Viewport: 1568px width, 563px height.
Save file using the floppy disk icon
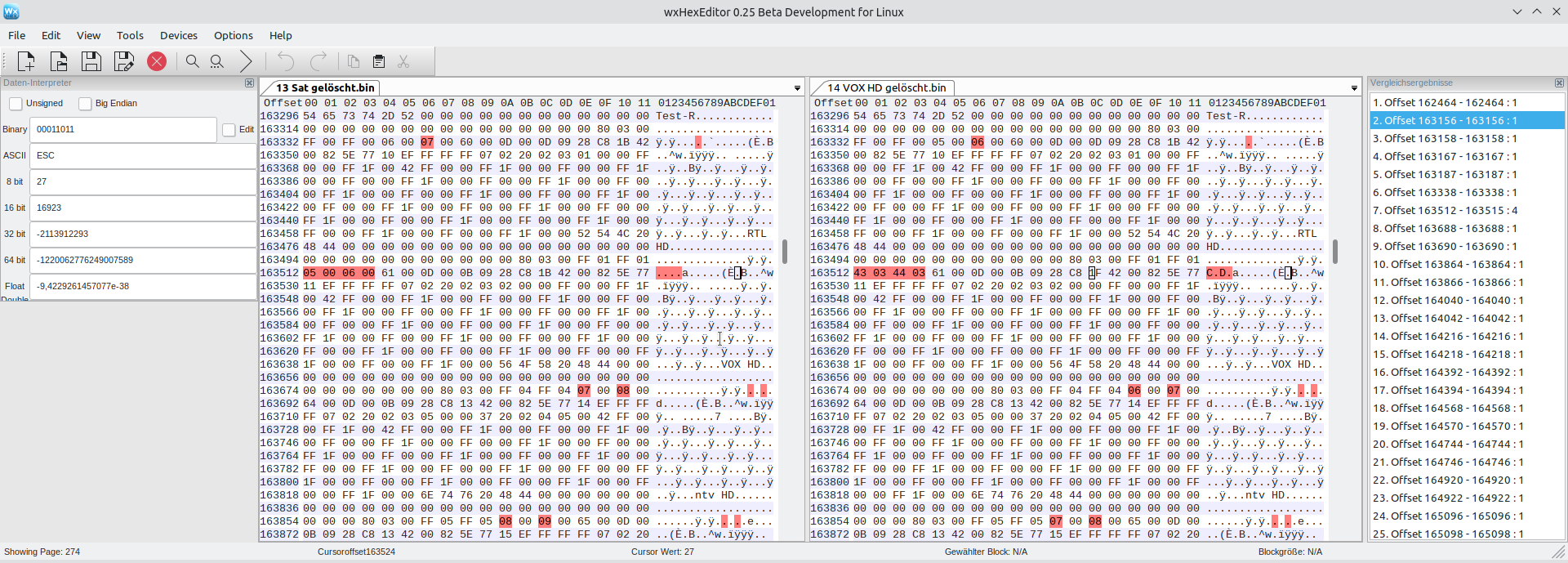91,61
